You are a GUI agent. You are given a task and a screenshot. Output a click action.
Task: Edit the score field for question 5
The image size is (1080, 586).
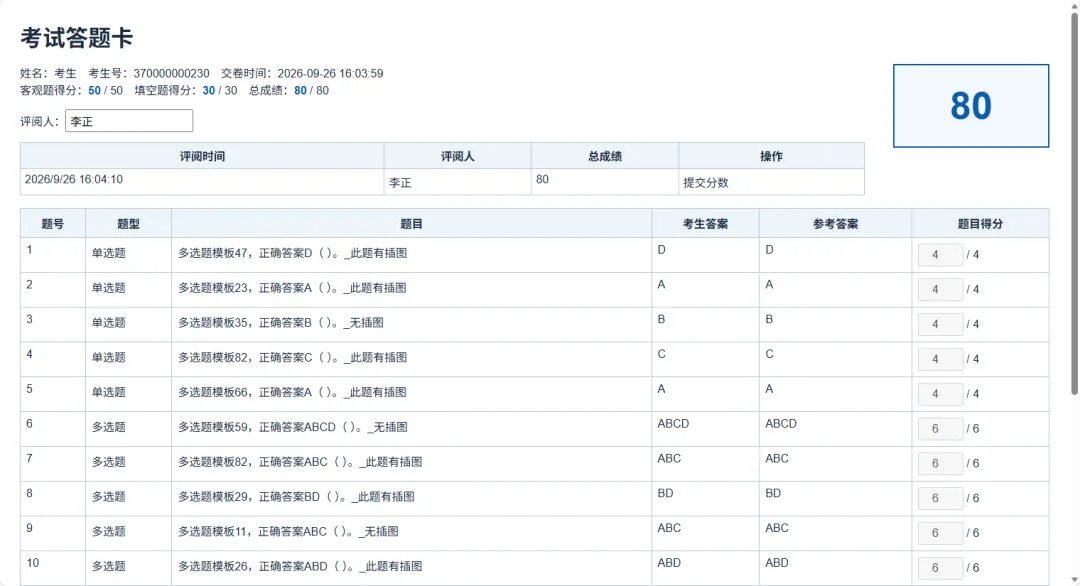[940, 394]
